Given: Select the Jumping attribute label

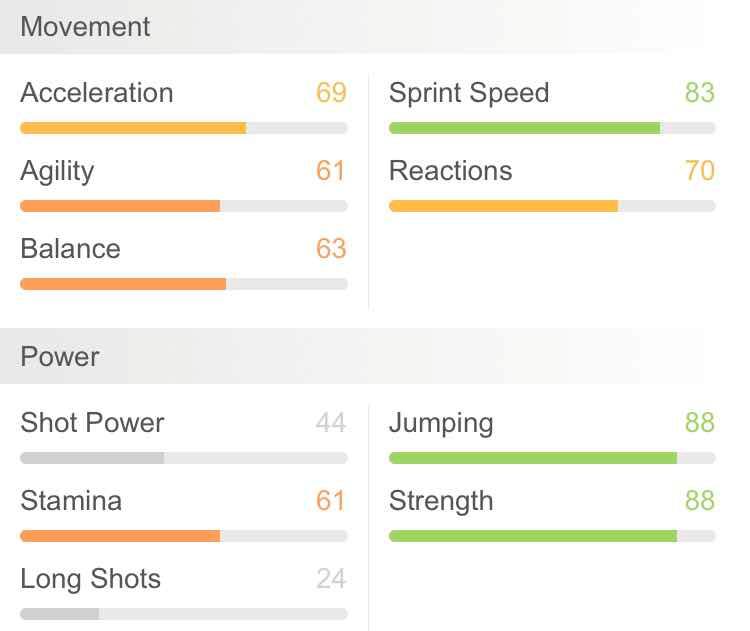Looking at the screenshot, I should (x=441, y=423).
